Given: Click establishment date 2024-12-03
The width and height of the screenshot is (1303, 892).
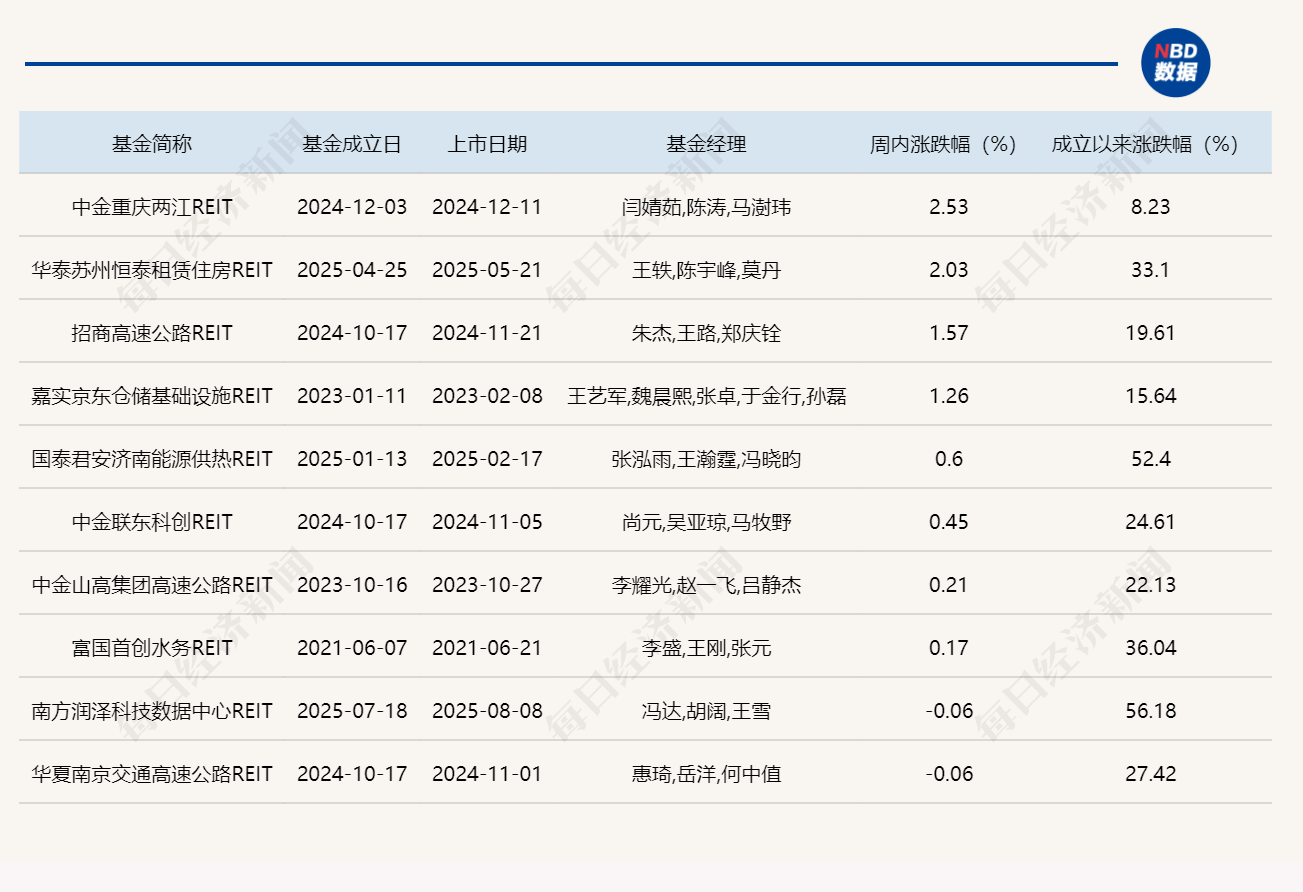Looking at the screenshot, I should coord(352,207).
